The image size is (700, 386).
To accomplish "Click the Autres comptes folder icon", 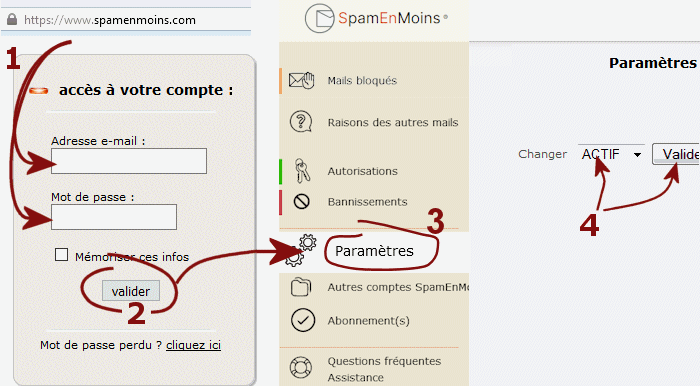I will coord(301,287).
